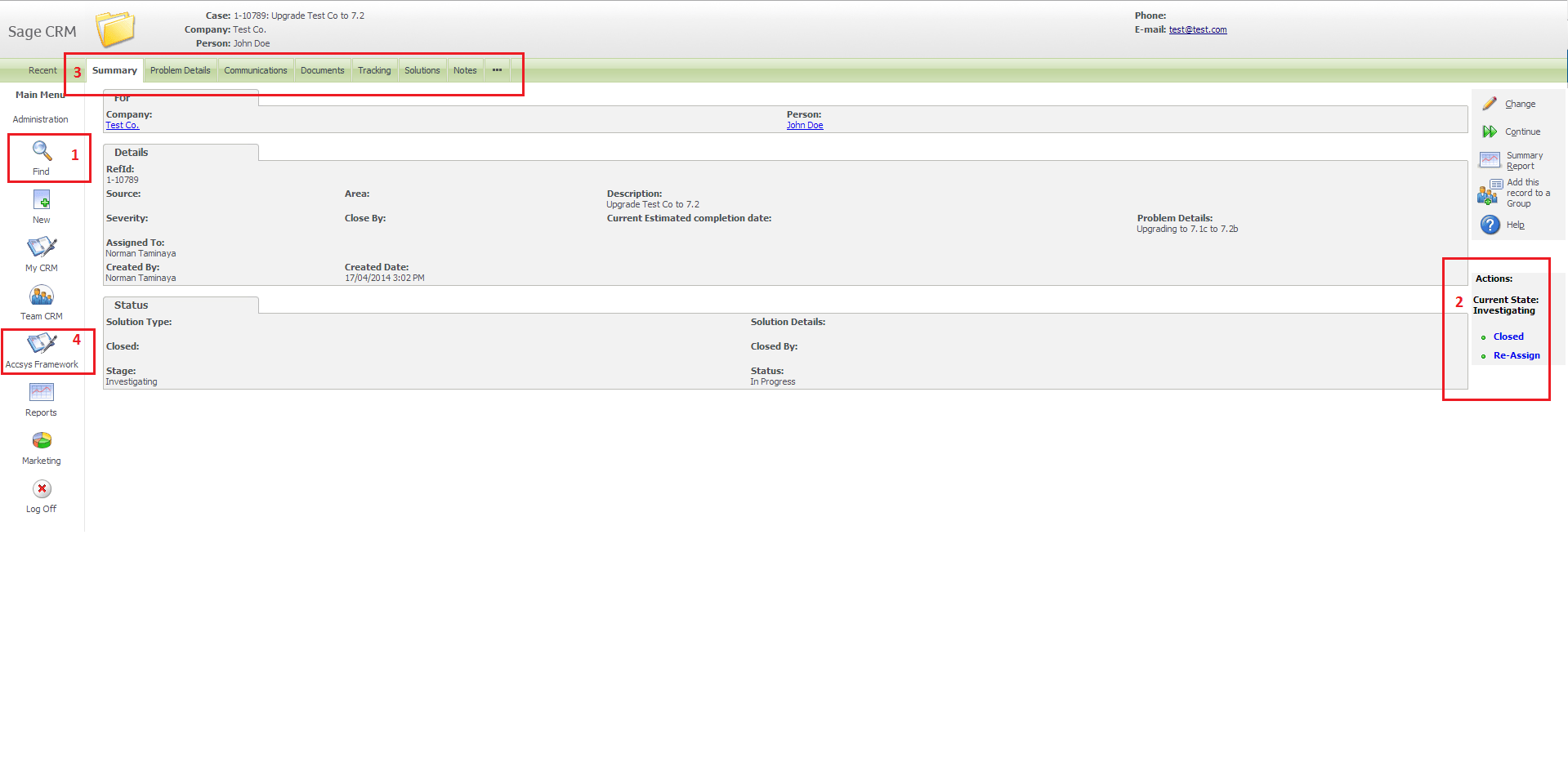
Task: Open the Administration menu item
Action: pos(41,119)
